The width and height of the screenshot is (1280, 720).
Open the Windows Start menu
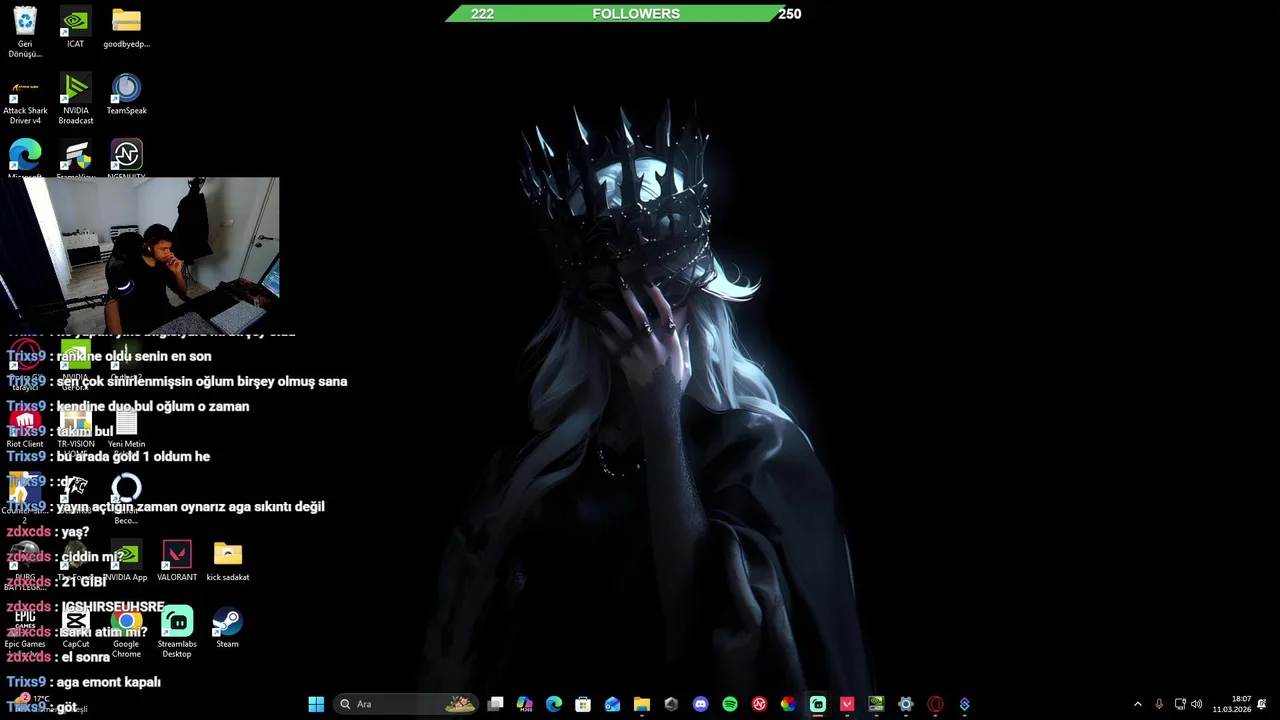(316, 704)
